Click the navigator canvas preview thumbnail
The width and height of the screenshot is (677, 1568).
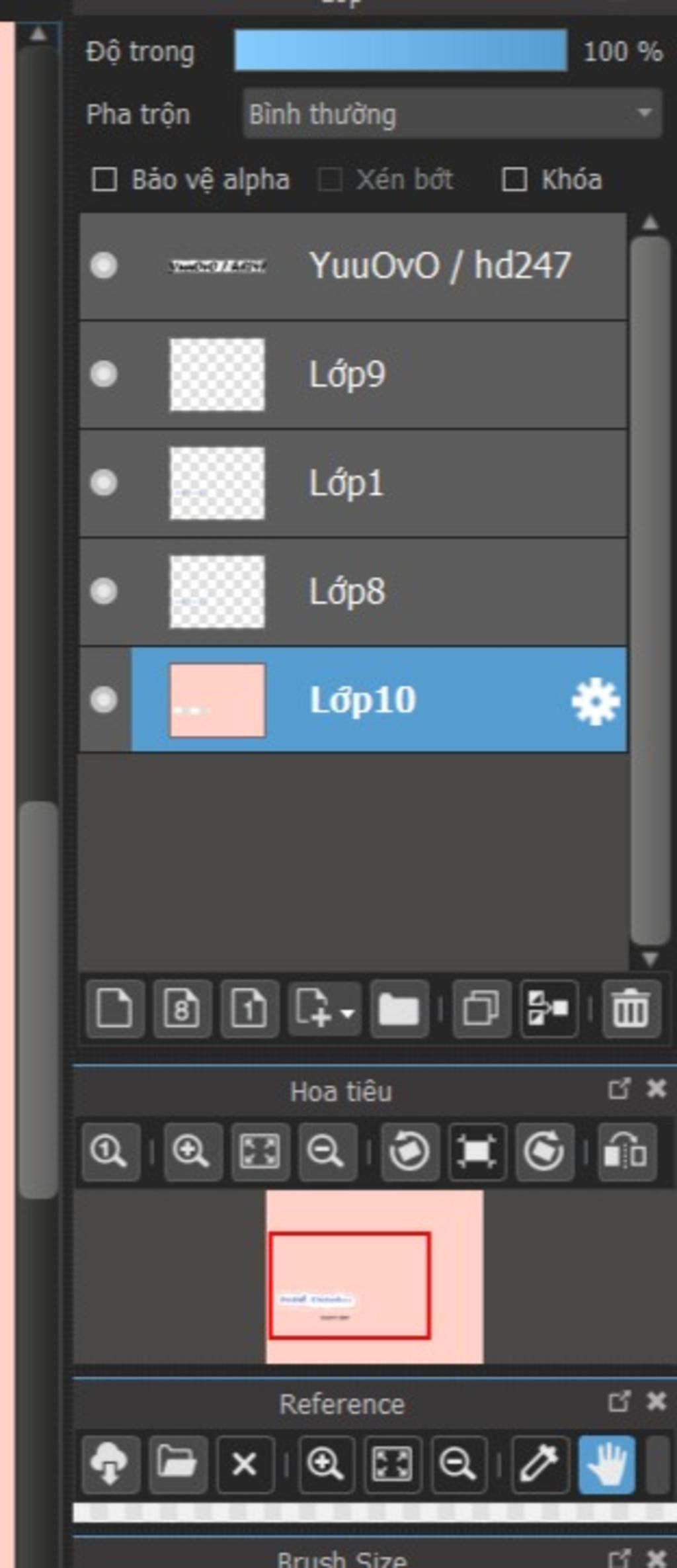pos(374,1276)
